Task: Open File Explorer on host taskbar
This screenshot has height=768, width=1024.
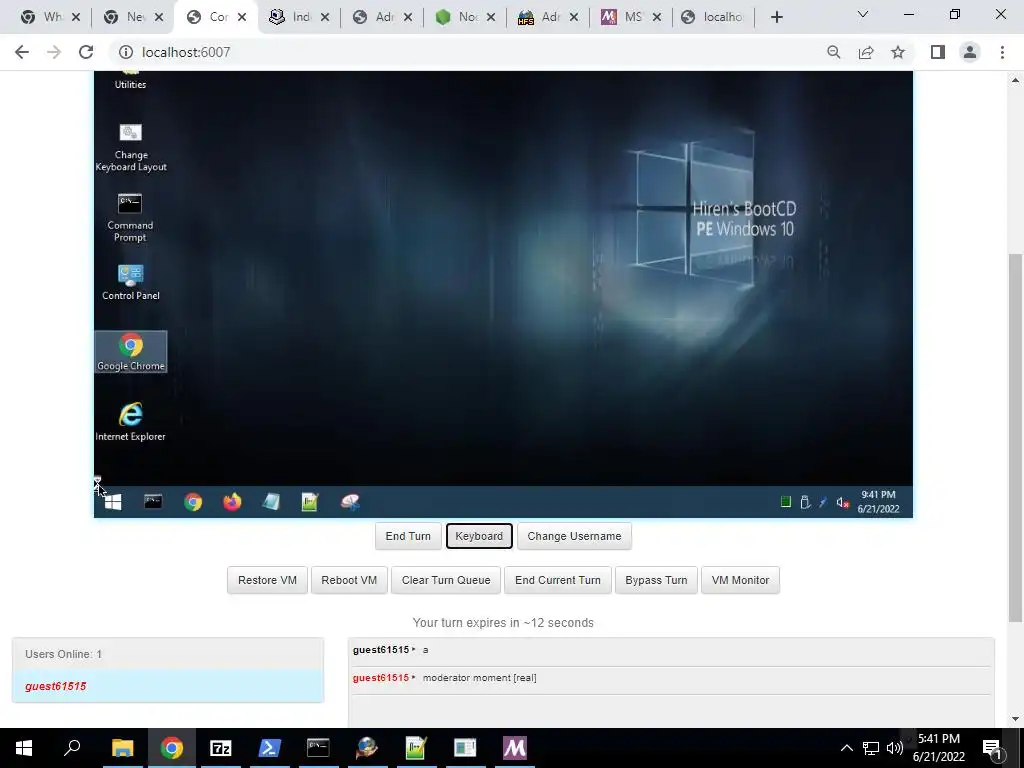Action: point(122,748)
